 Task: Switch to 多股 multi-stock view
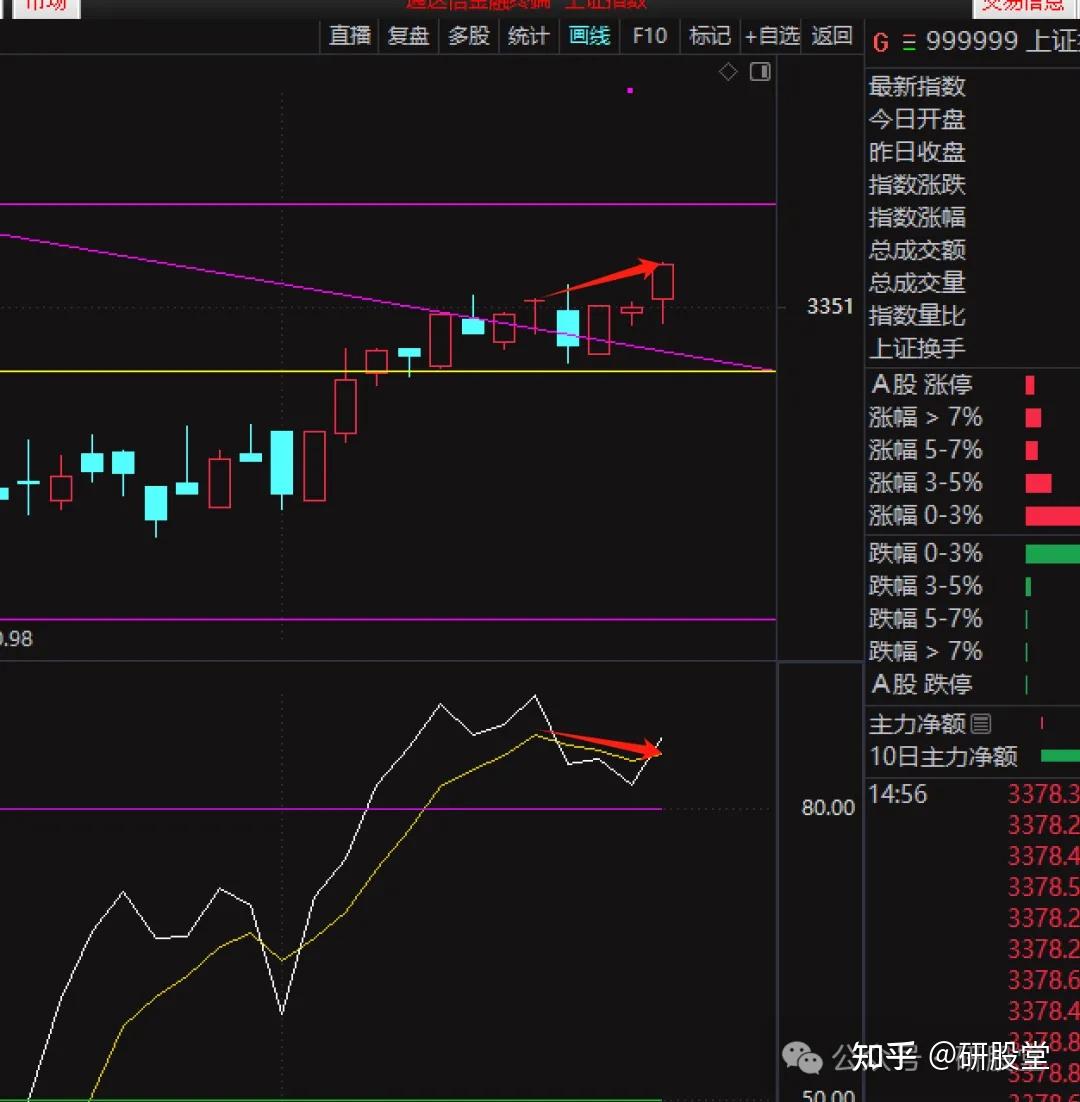click(x=468, y=36)
